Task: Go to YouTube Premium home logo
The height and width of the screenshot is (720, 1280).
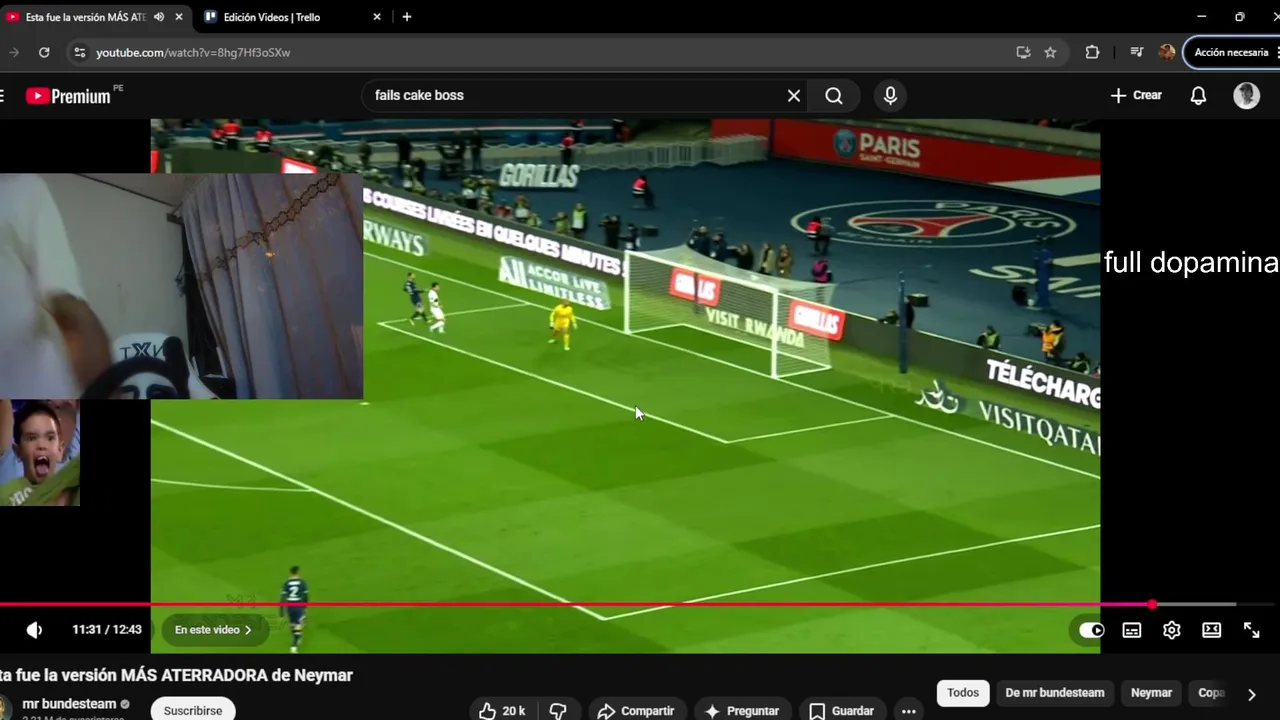Action: click(x=68, y=96)
